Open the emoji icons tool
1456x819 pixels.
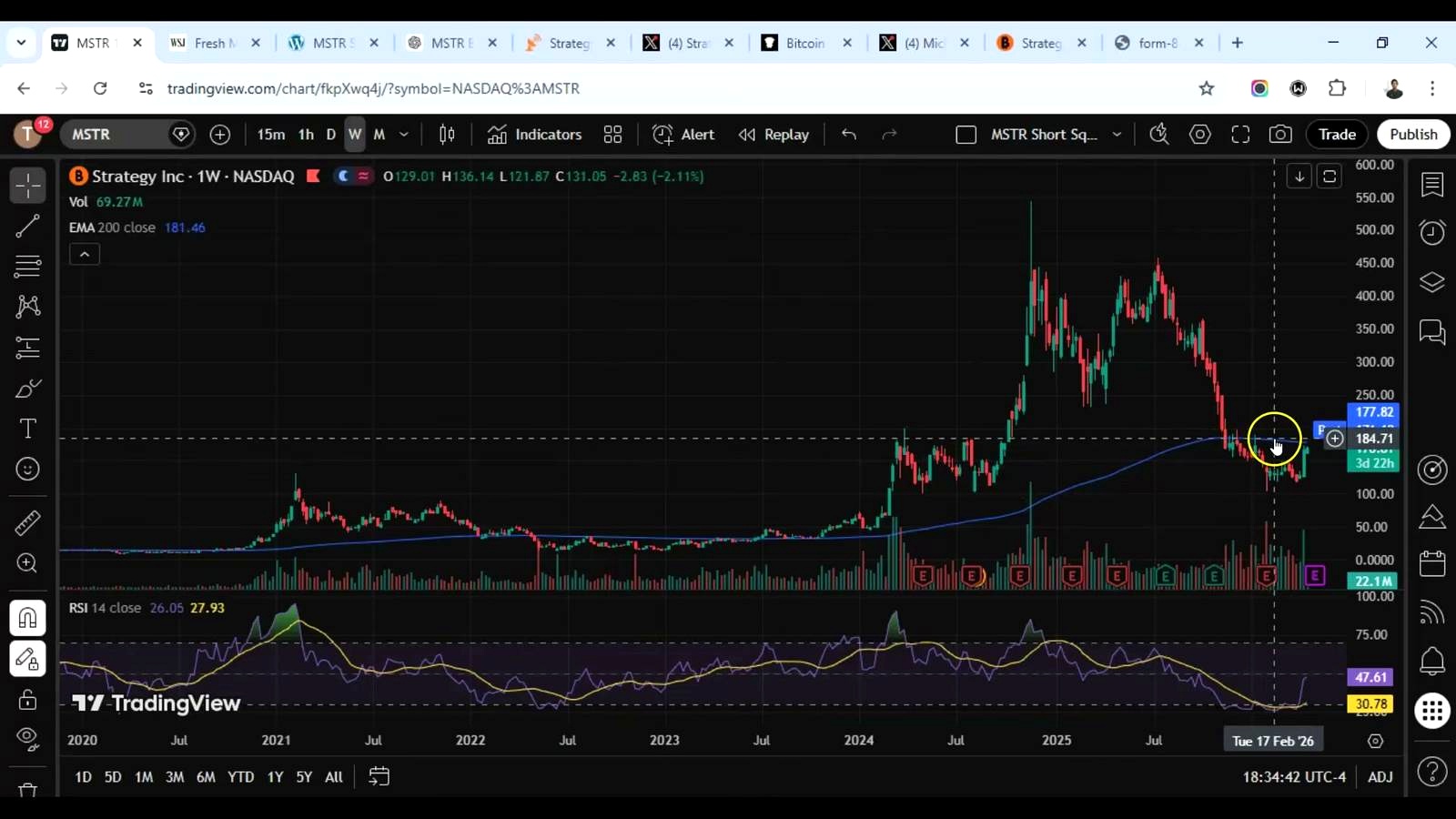(x=28, y=469)
